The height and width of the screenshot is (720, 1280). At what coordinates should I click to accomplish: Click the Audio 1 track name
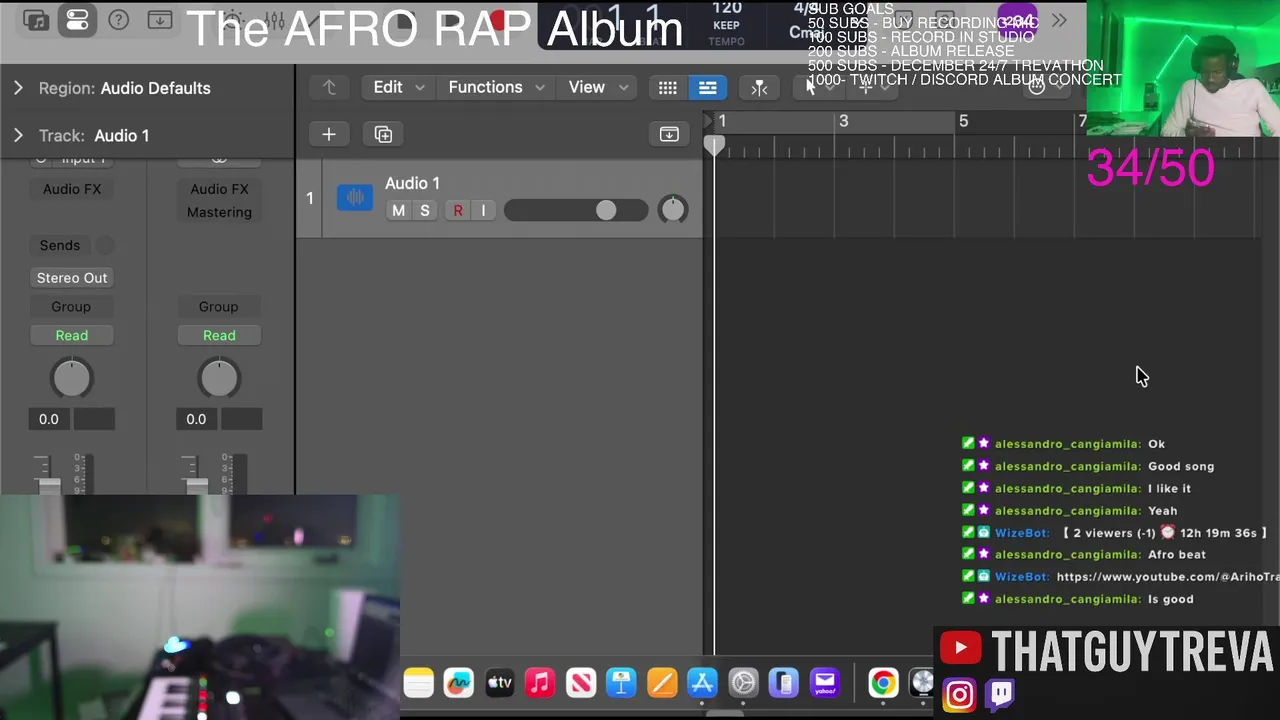coord(412,183)
